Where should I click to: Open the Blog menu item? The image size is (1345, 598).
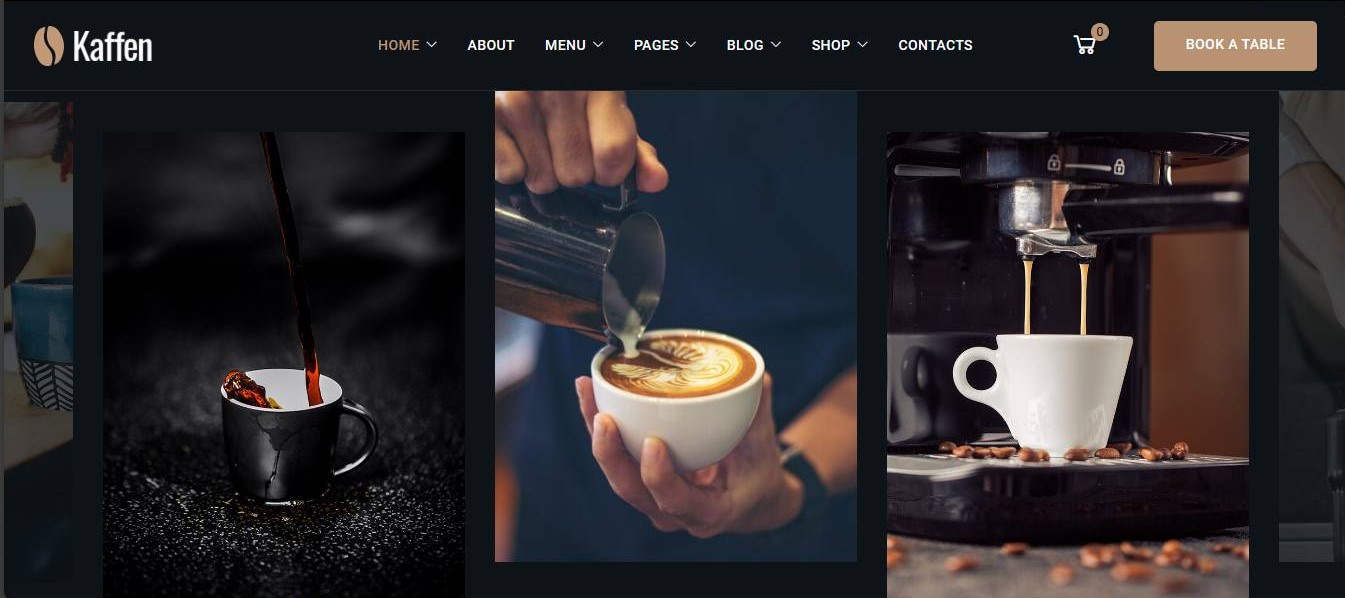pyautogui.click(x=745, y=45)
